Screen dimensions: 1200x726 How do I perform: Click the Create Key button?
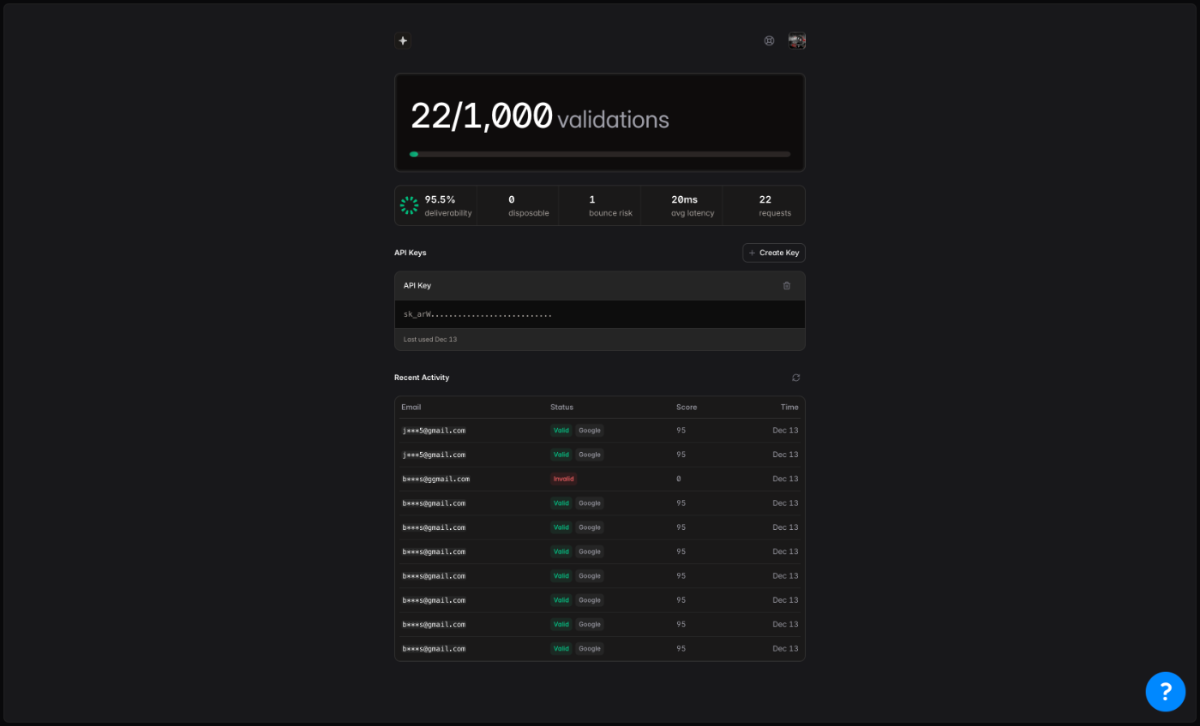pos(774,253)
